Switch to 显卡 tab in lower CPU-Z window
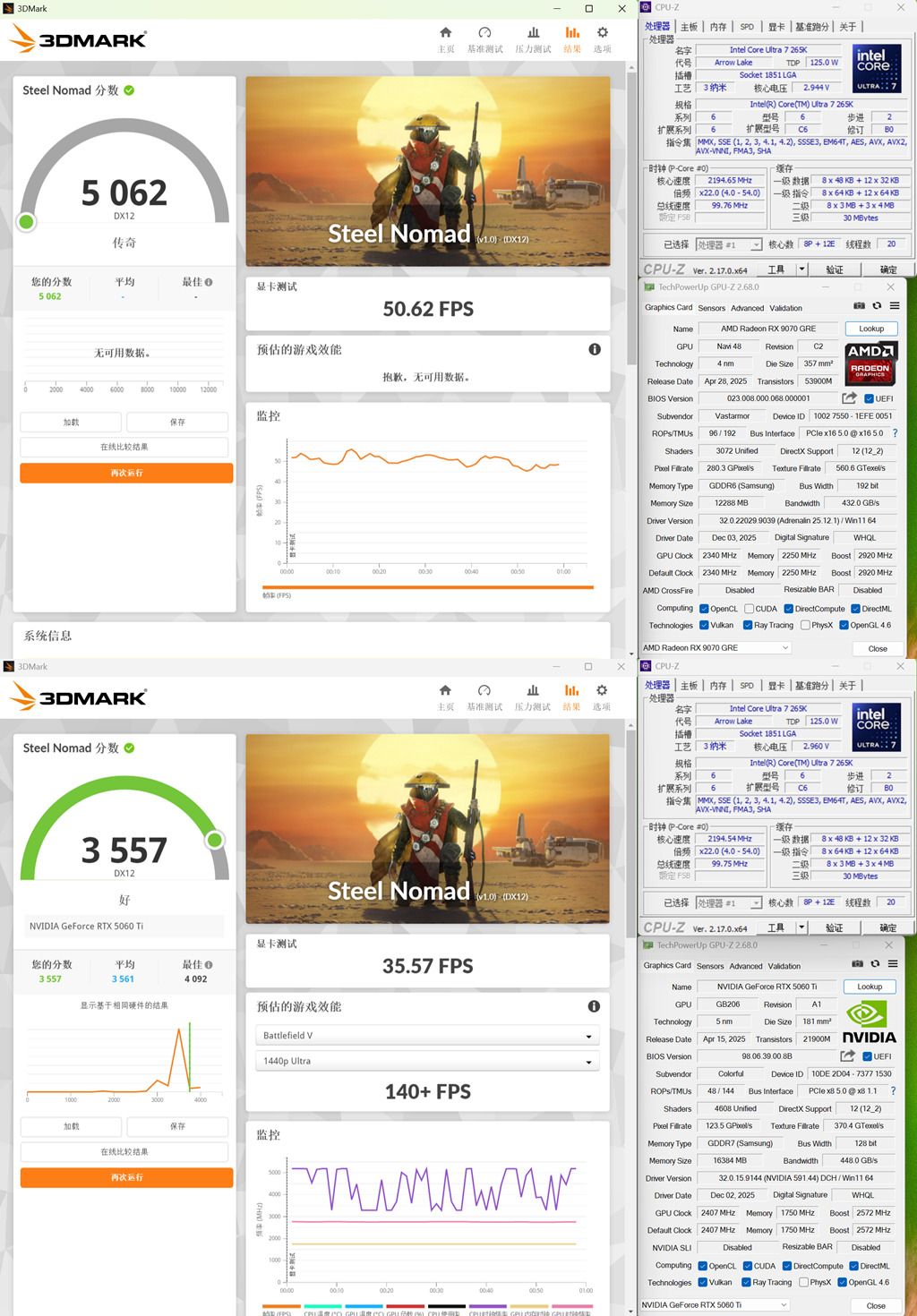The width and height of the screenshot is (917, 1316). tap(776, 686)
